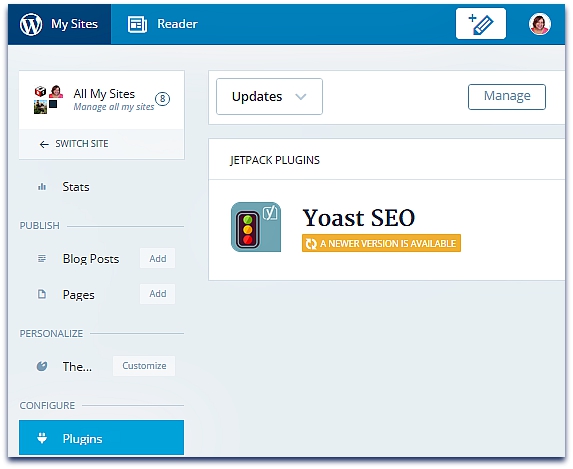The width and height of the screenshot is (573, 469).
Task: Select Plugins in the sidebar
Action: (x=102, y=438)
